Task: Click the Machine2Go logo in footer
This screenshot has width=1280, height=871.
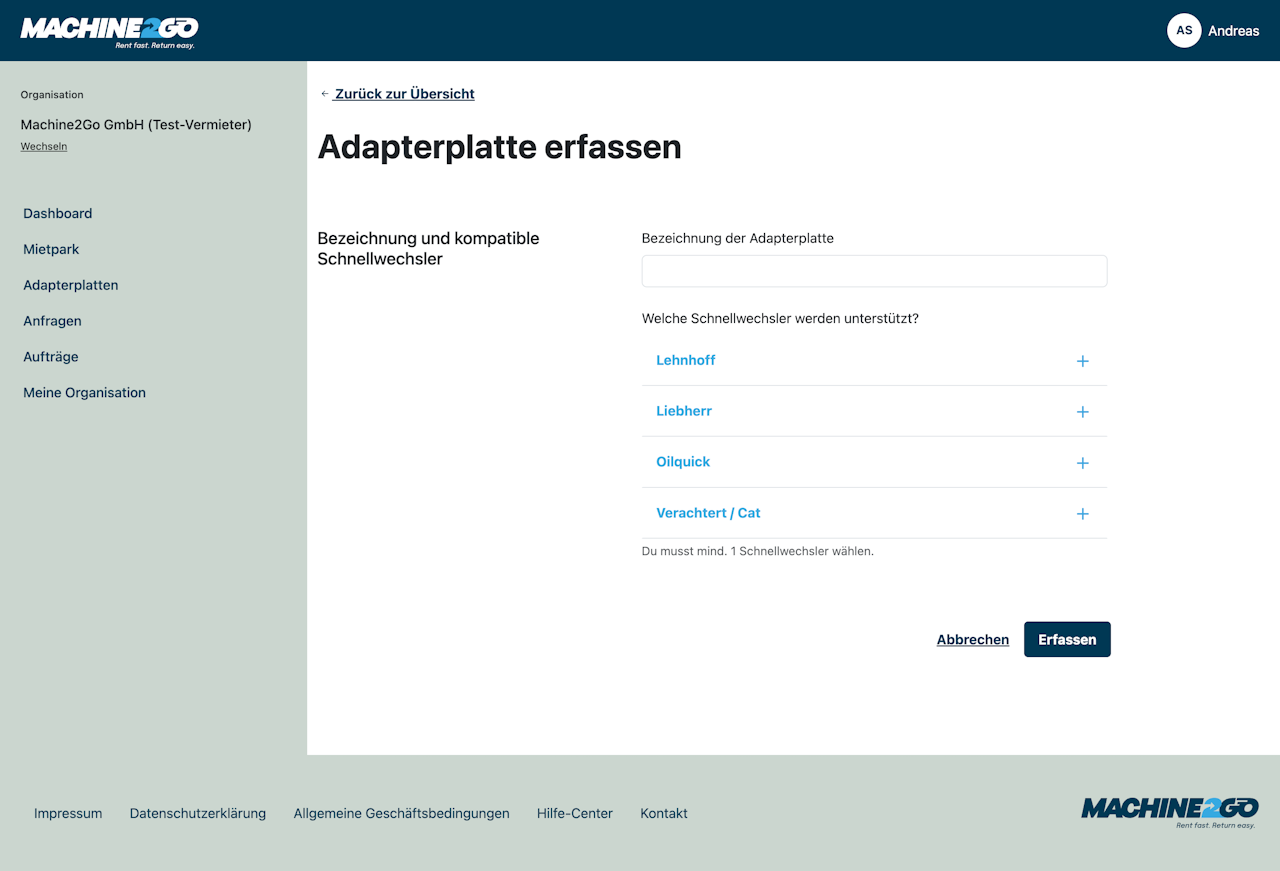Action: 1169,813
